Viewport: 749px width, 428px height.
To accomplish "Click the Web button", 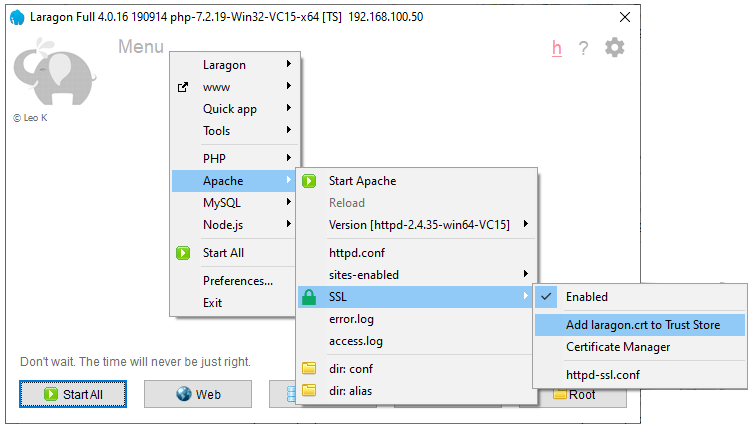I will pos(198,394).
